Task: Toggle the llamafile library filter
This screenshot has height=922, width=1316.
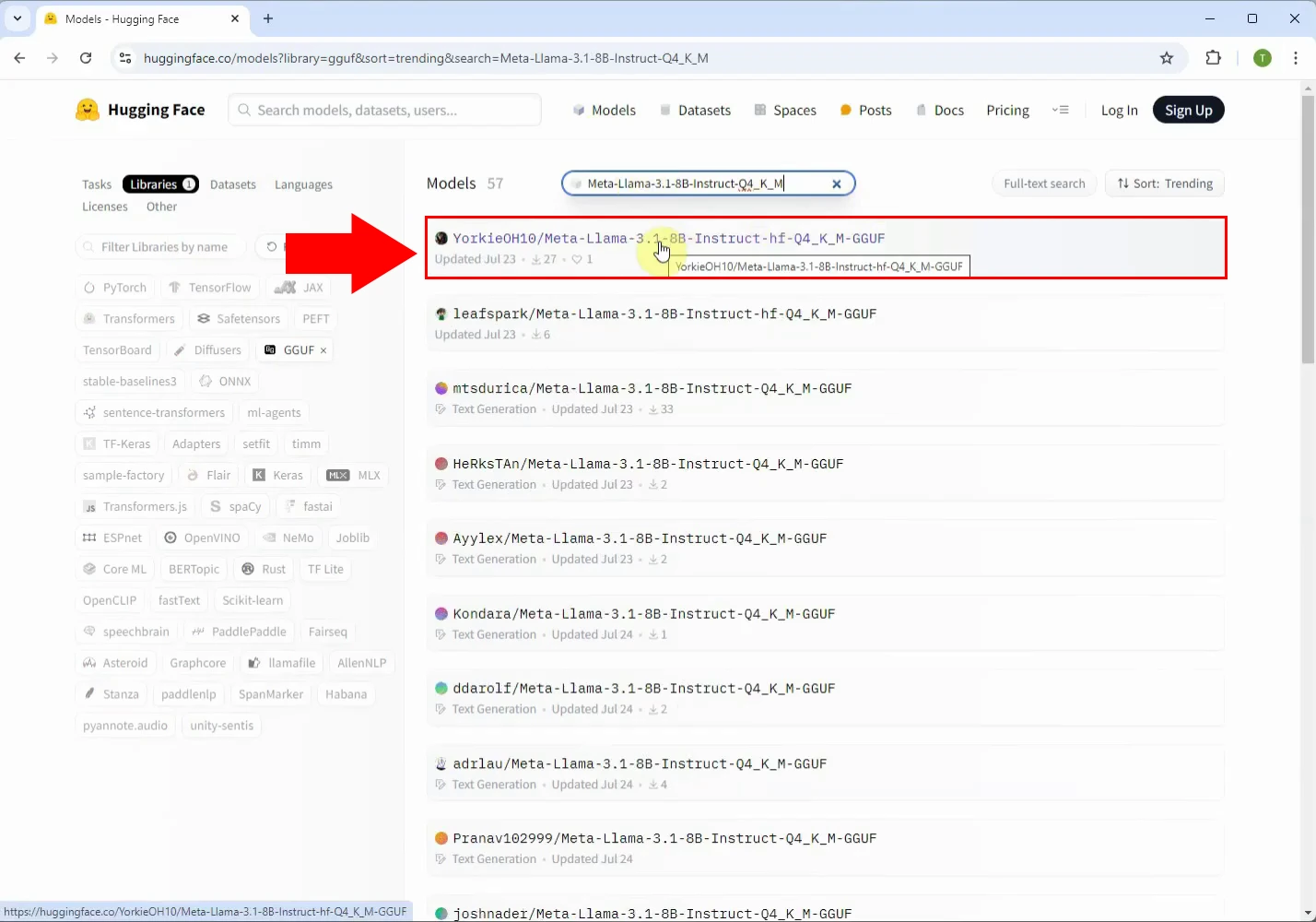Action: tap(282, 664)
